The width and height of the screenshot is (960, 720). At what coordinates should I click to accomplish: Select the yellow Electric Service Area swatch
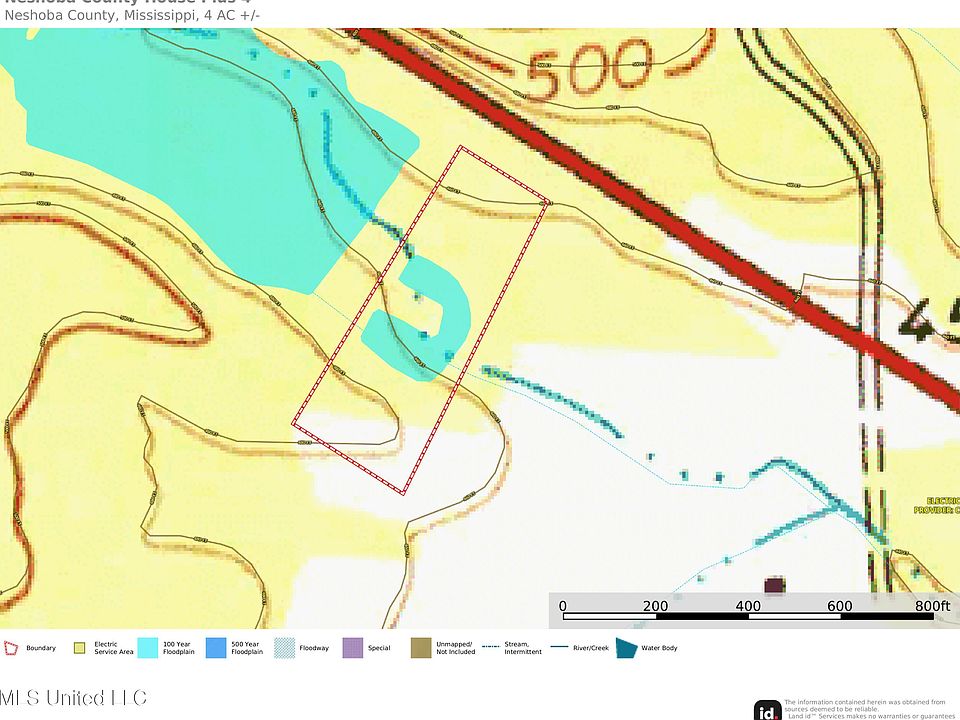(78, 648)
